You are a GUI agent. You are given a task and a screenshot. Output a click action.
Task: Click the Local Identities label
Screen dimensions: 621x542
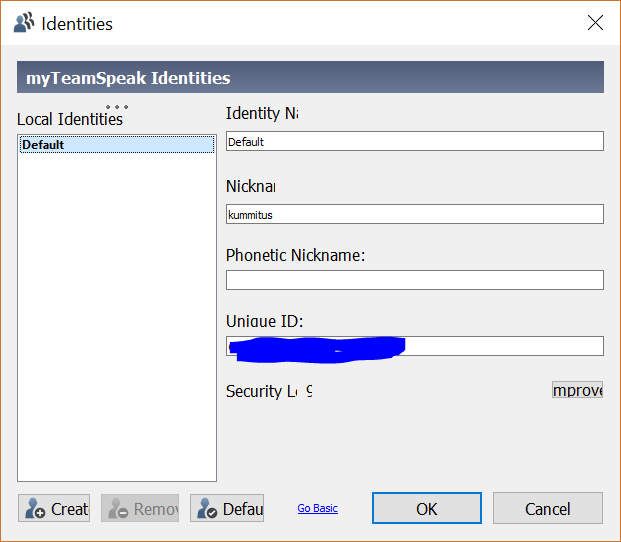tap(69, 119)
